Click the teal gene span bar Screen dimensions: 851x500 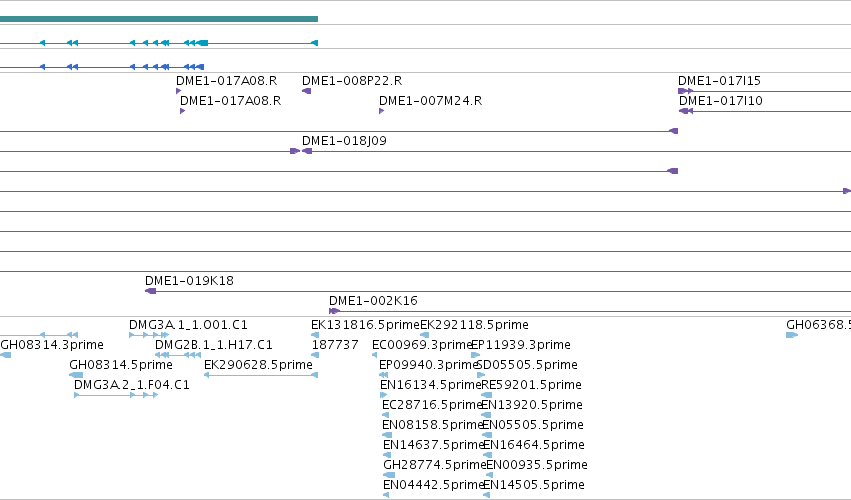(158, 19)
